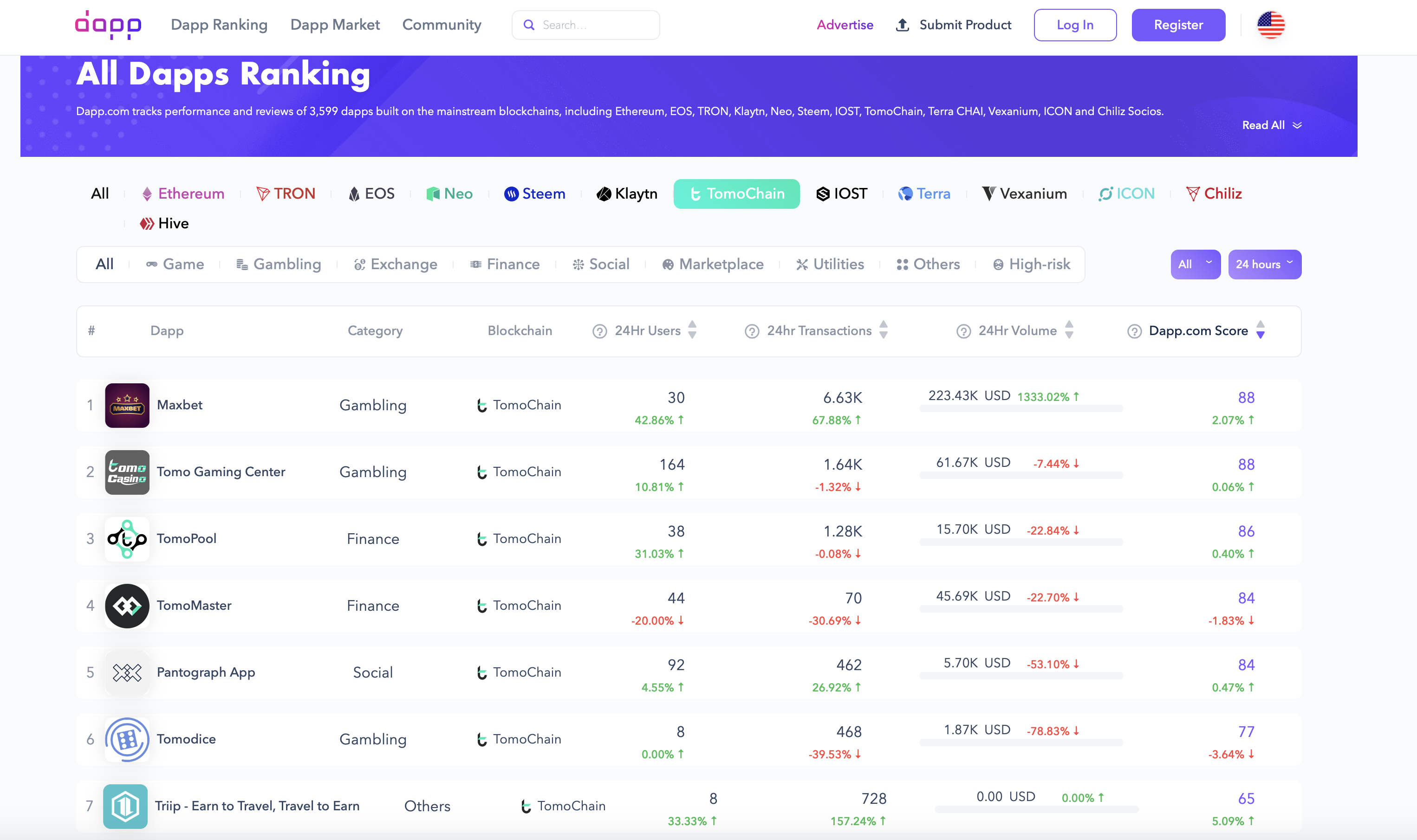Sort by 24Hr Volume arrows
This screenshot has width=1417, height=840.
[x=1069, y=330]
